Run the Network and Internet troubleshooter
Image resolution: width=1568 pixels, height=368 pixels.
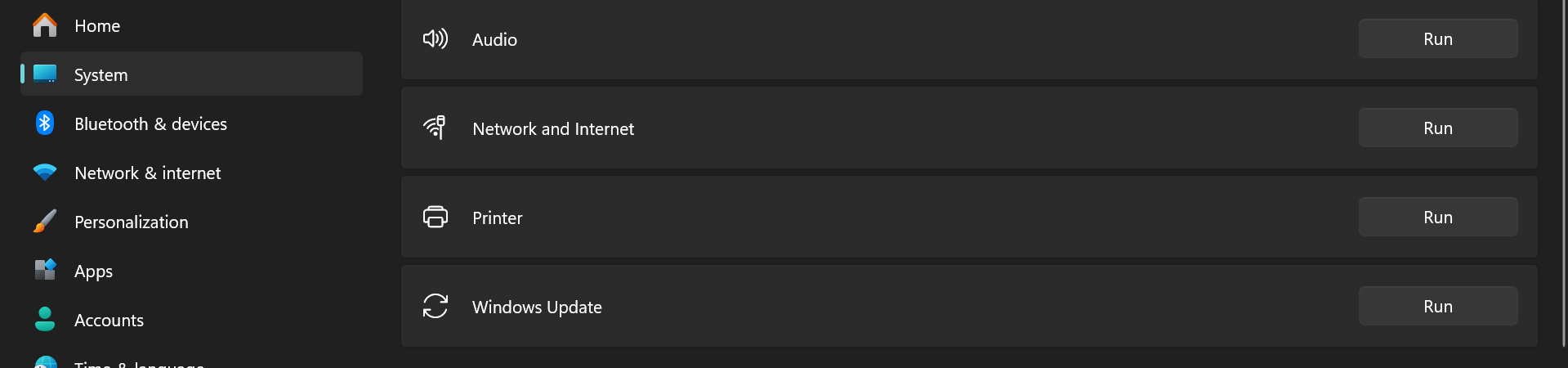coord(1437,128)
